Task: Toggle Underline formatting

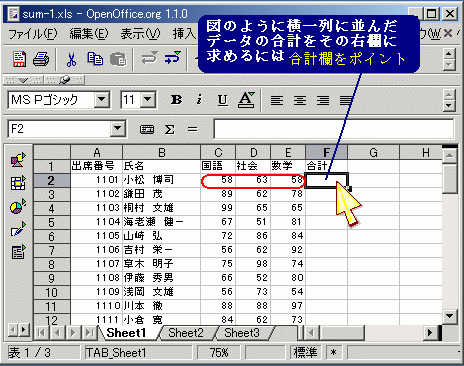Action: pos(223,100)
